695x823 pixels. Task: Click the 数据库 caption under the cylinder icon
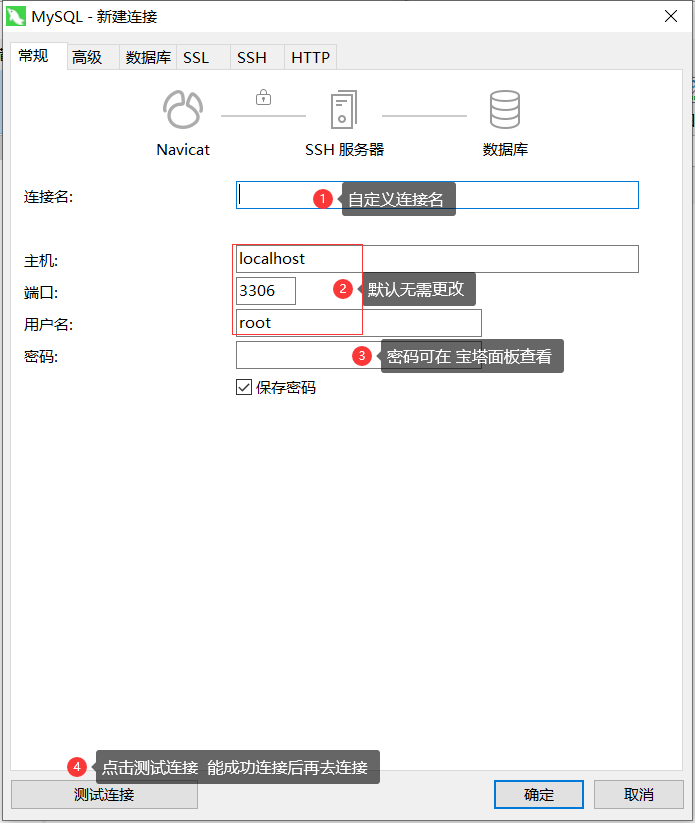505,150
